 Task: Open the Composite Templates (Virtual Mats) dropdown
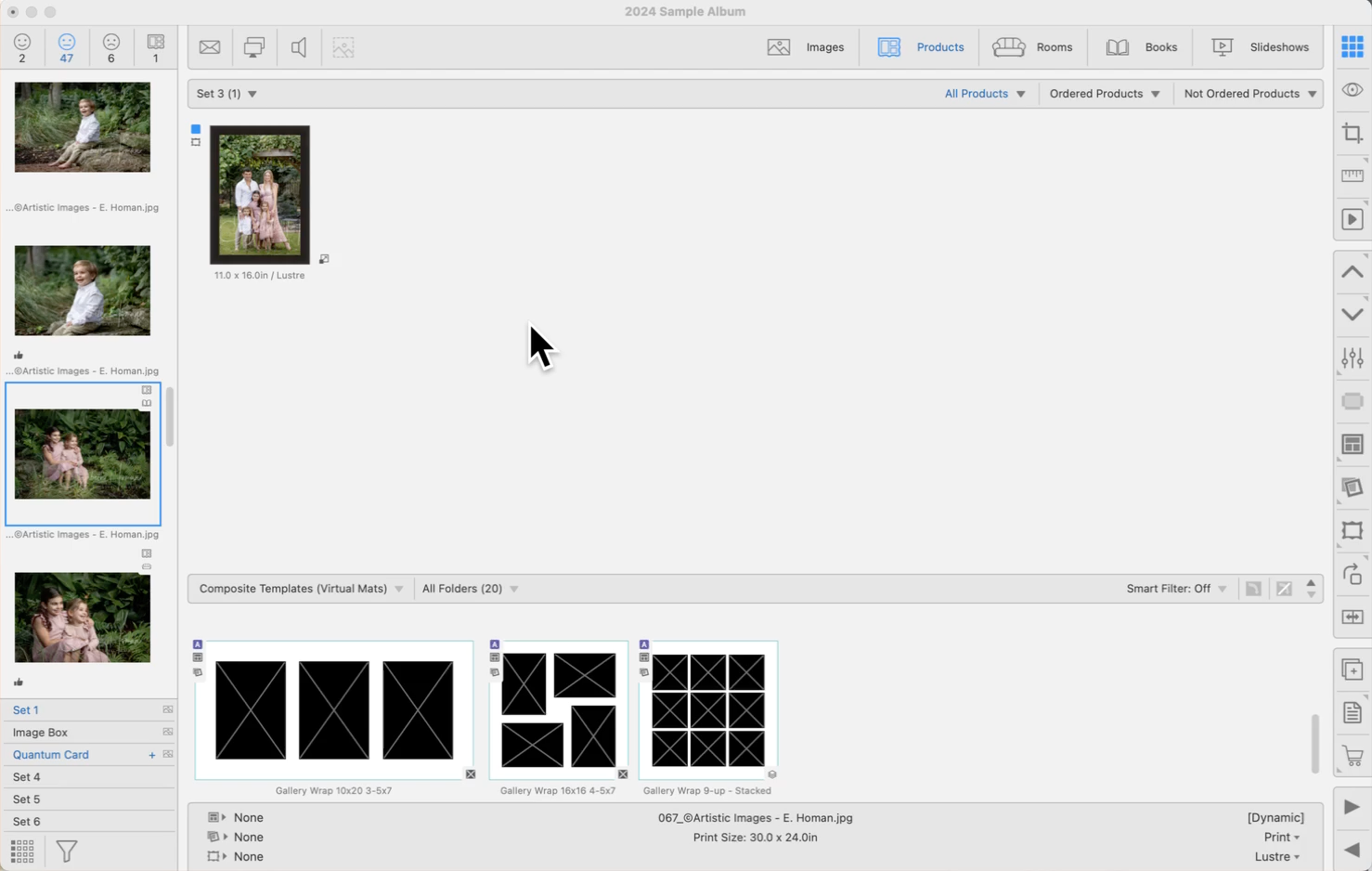pos(301,589)
